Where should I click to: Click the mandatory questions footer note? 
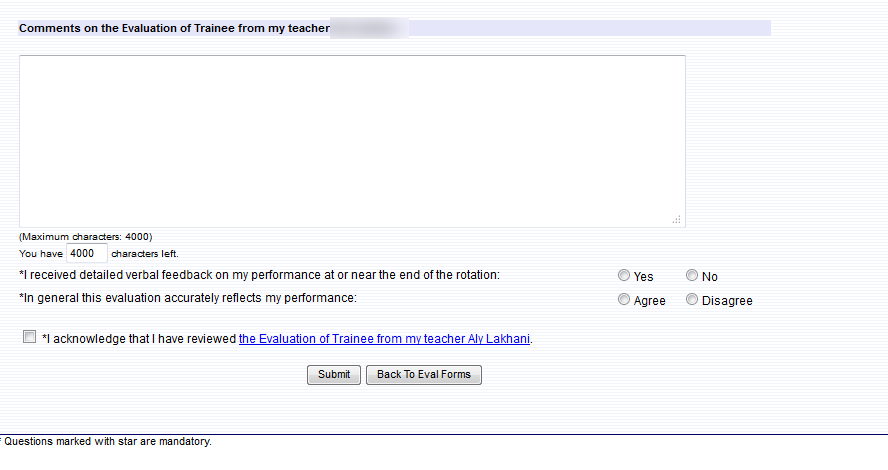[108, 441]
